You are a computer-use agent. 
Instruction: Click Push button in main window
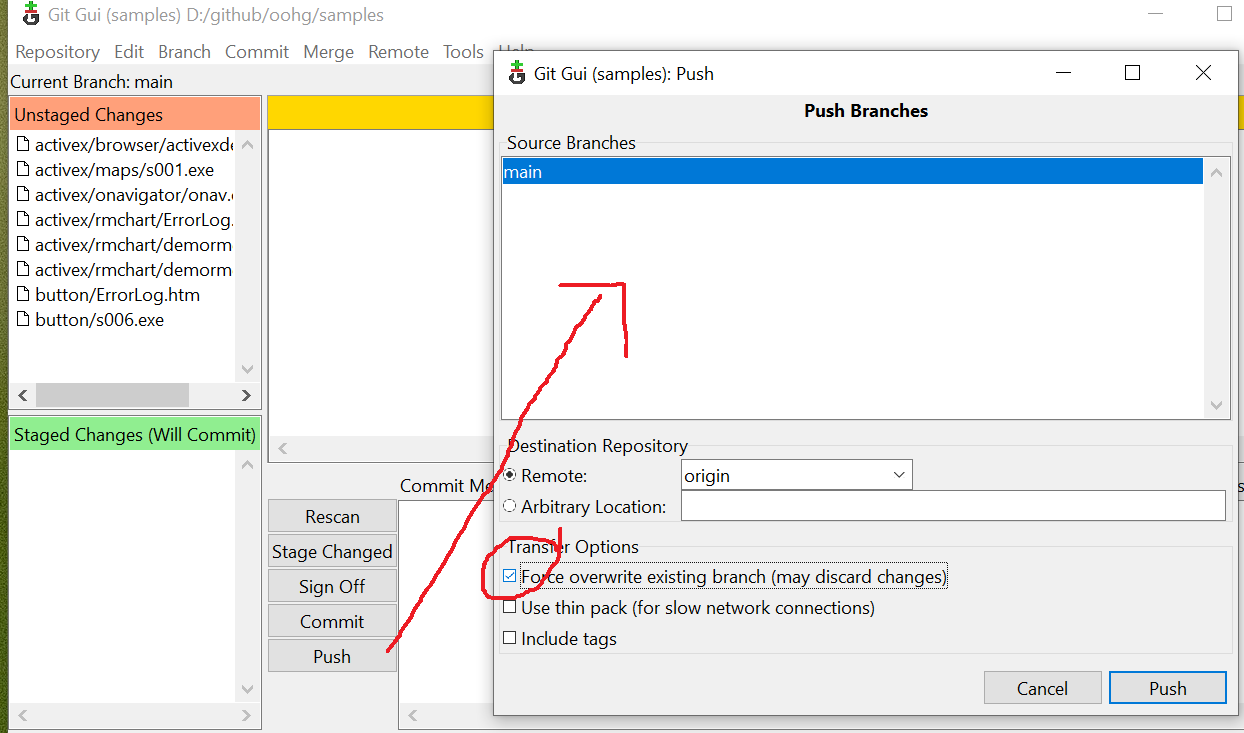tap(332, 657)
